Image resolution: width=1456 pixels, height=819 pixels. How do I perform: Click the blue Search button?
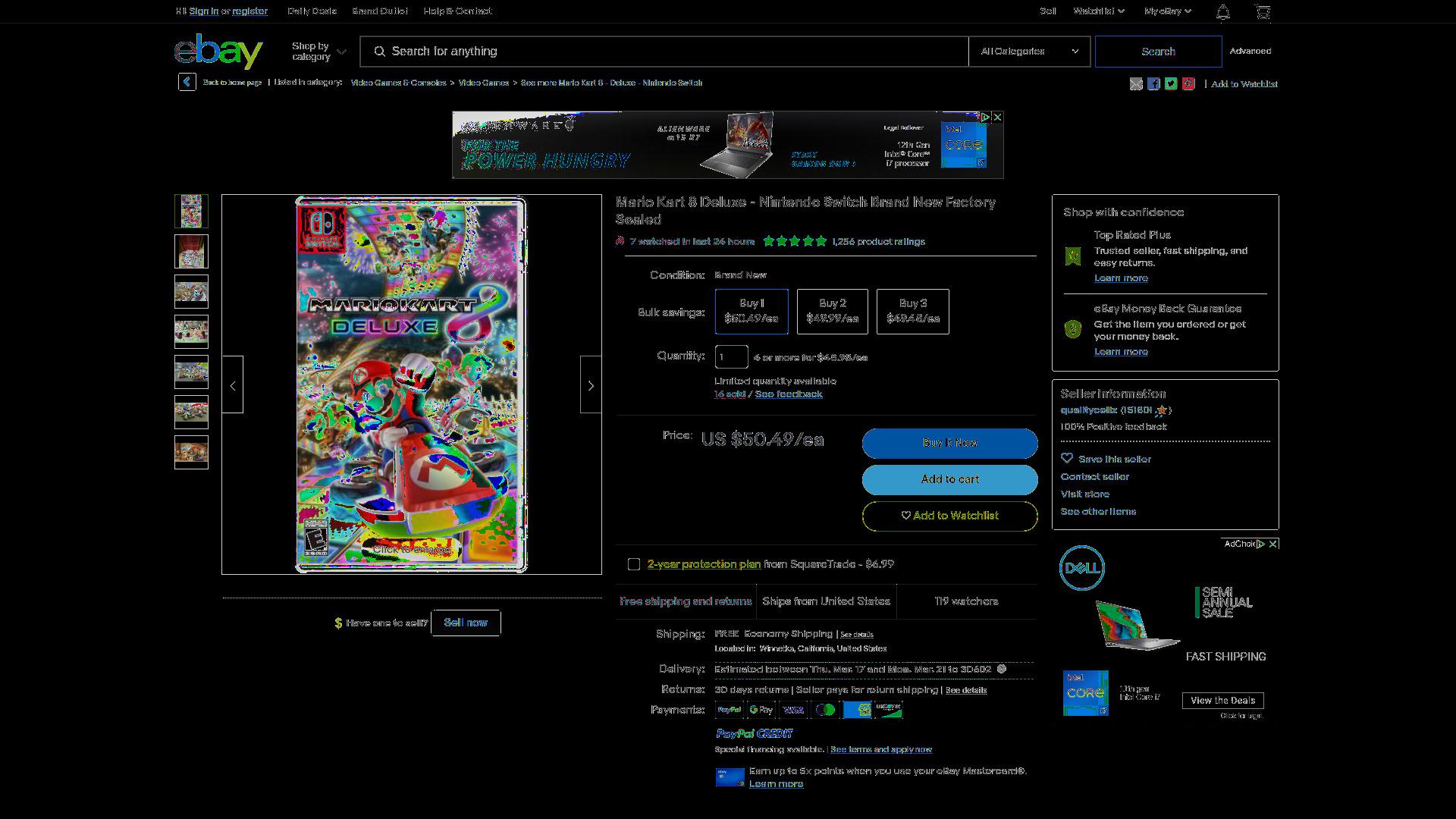point(1158,52)
